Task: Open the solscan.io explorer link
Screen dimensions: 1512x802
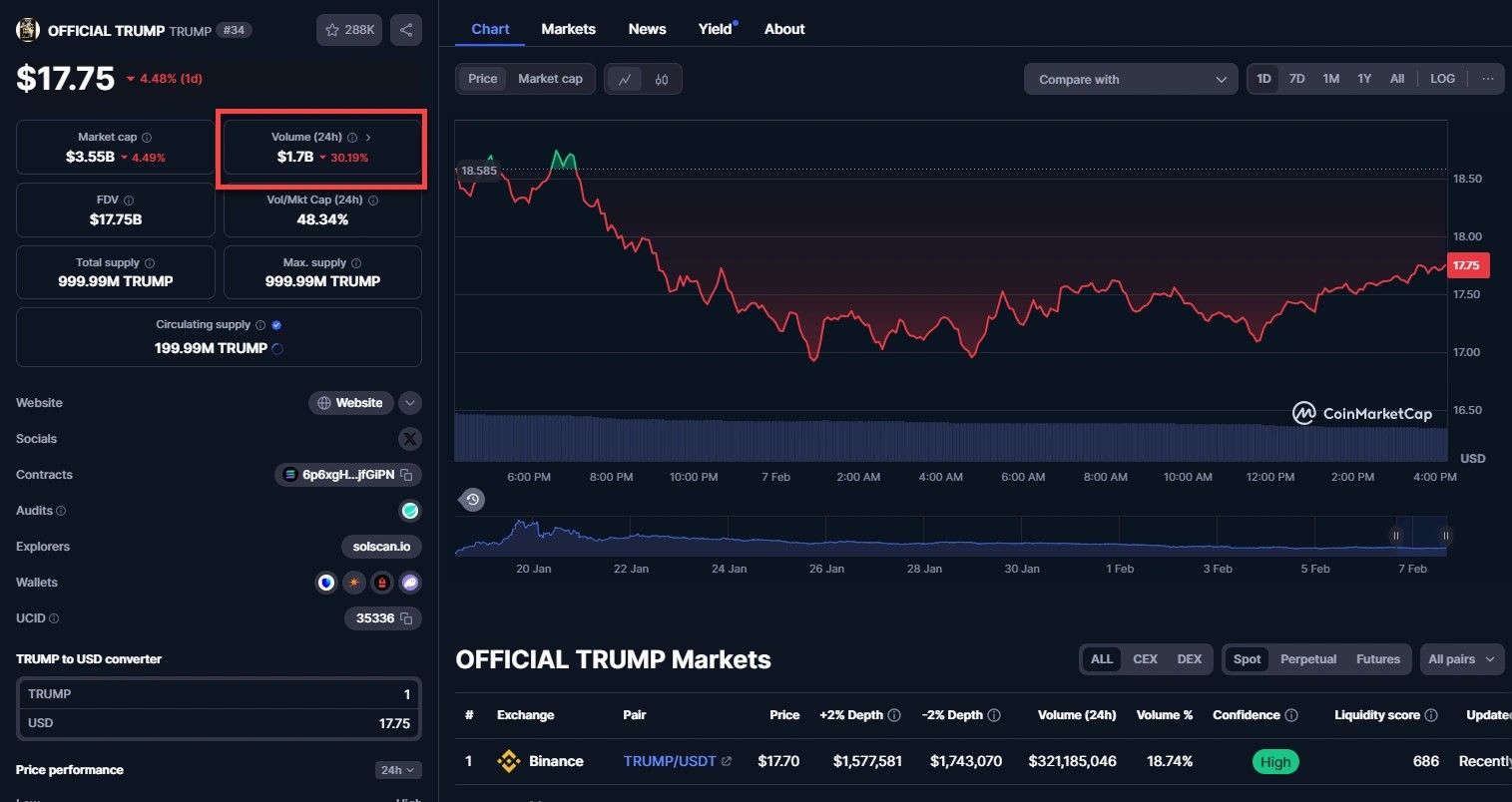Action: pyautogui.click(x=381, y=547)
